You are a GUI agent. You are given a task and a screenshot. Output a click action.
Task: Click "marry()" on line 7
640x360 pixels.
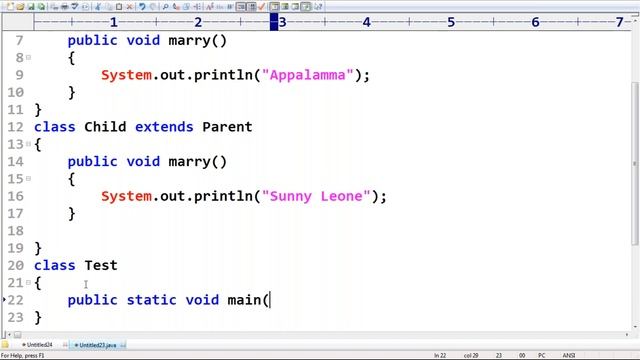(x=198, y=40)
